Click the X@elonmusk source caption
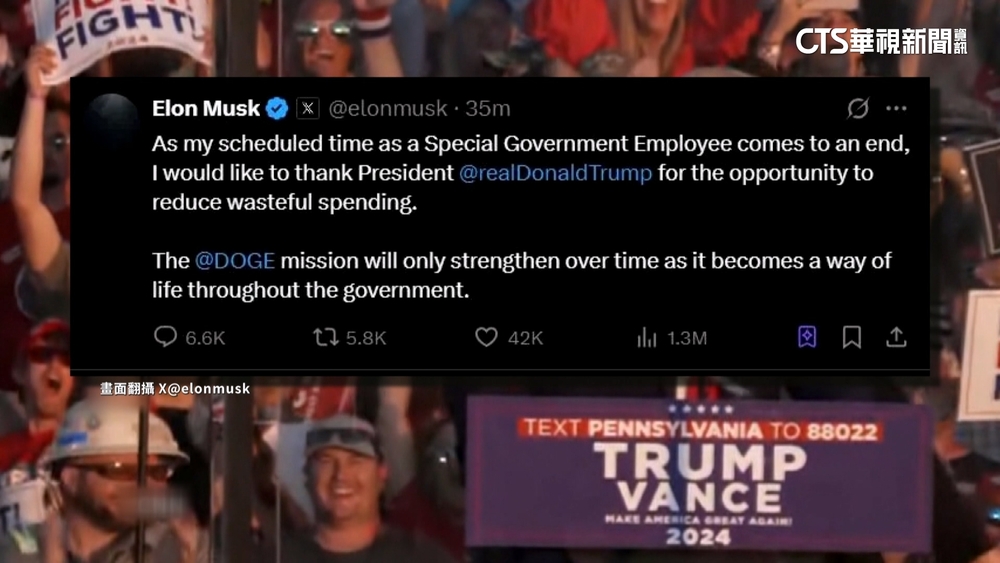Screen dimensions: 1000x563 pyautogui.click(x=174, y=388)
